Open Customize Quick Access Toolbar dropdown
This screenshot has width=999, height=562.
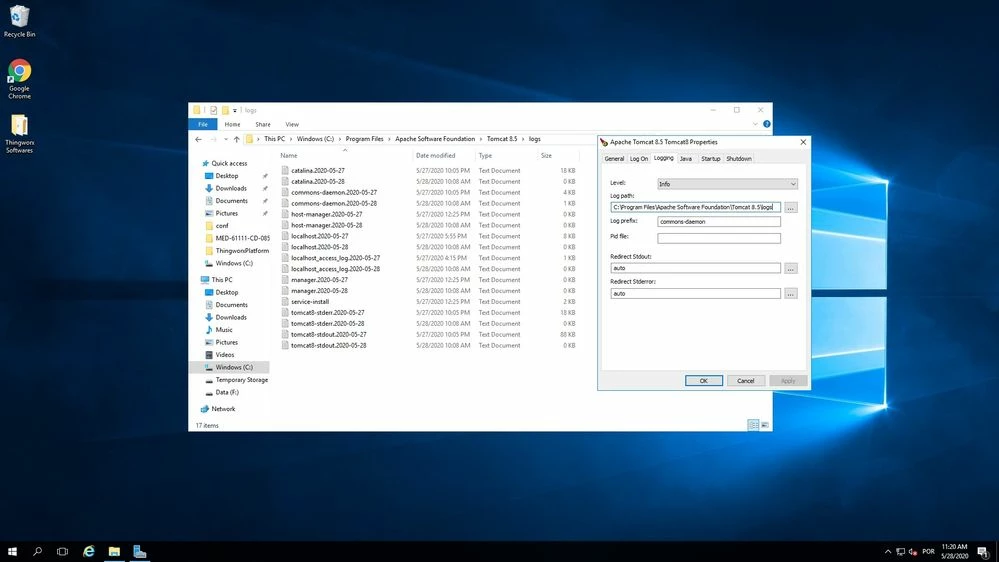(x=234, y=110)
